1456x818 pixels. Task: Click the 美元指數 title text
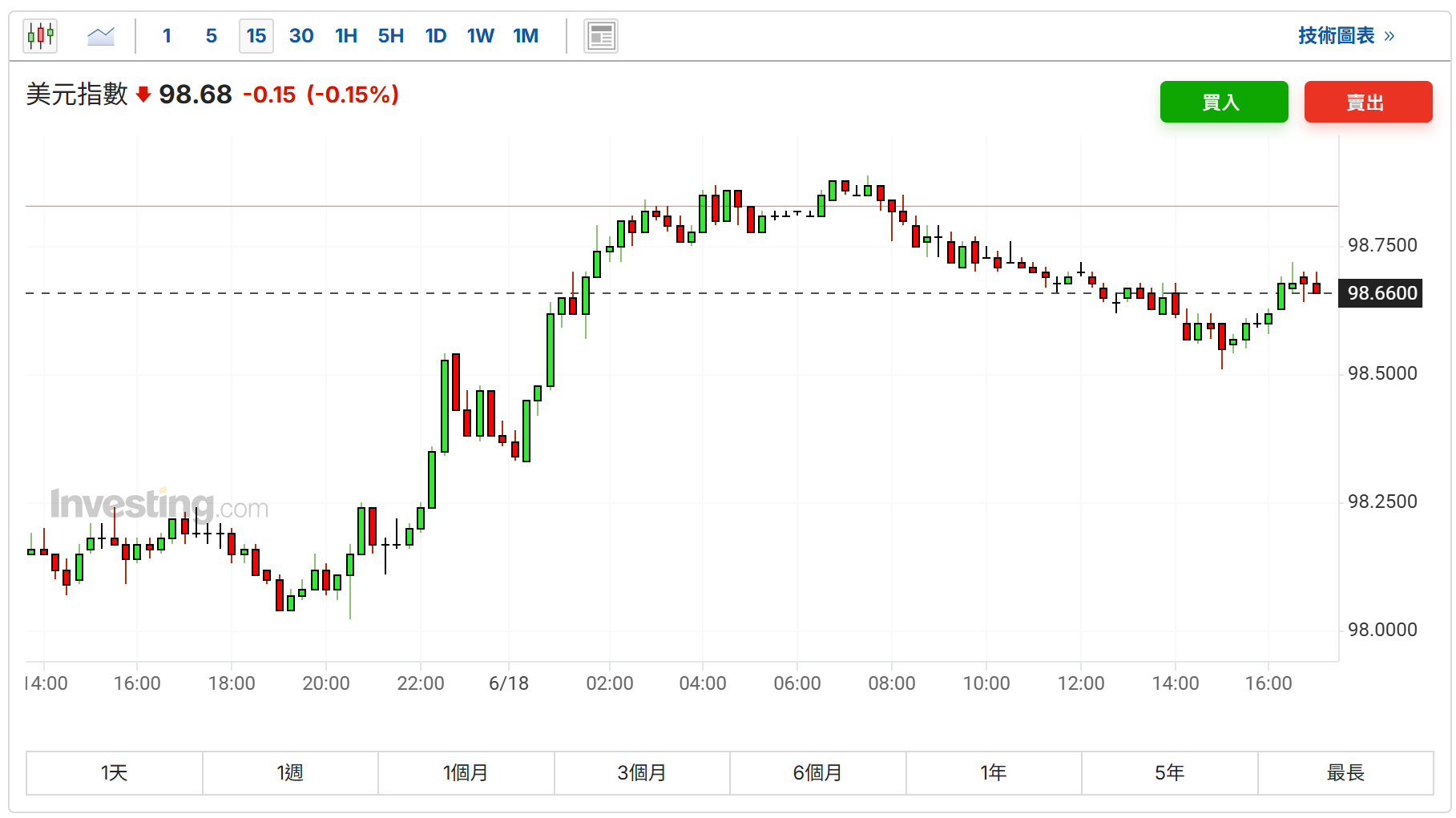pos(77,95)
